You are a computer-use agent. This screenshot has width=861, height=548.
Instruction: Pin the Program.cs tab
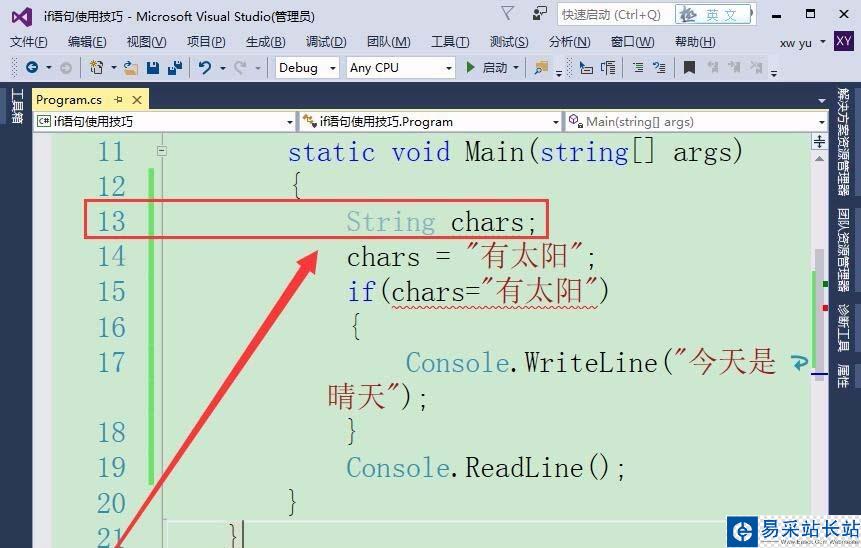click(118, 99)
